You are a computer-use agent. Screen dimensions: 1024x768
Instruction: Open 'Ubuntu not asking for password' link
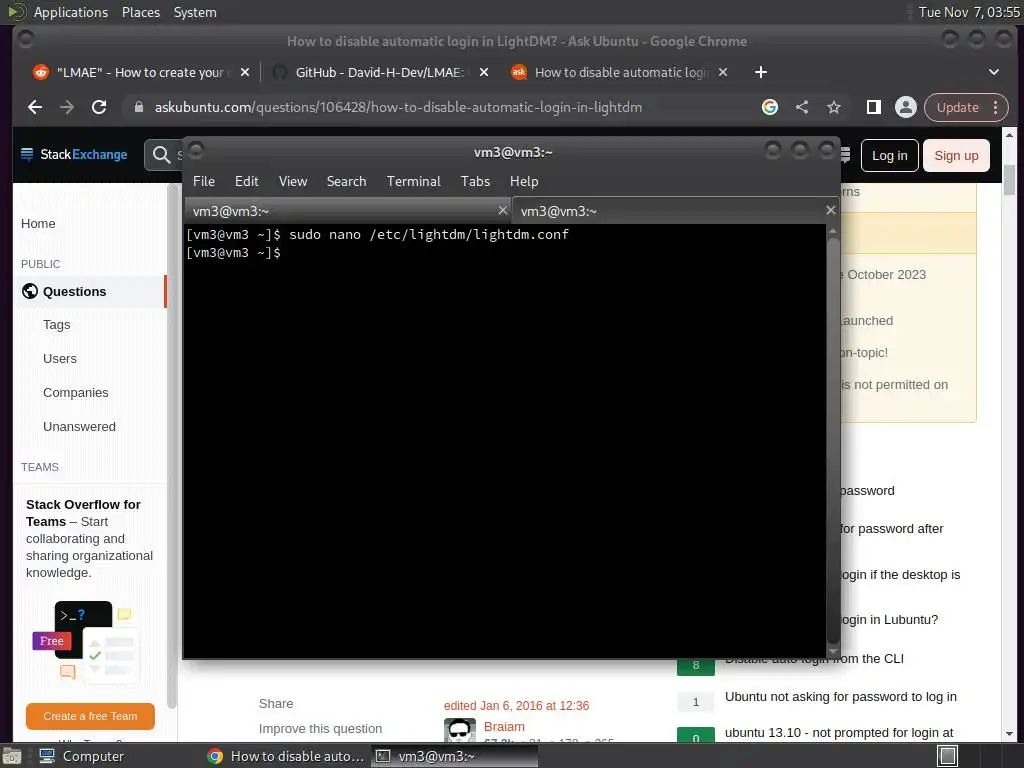(840, 697)
